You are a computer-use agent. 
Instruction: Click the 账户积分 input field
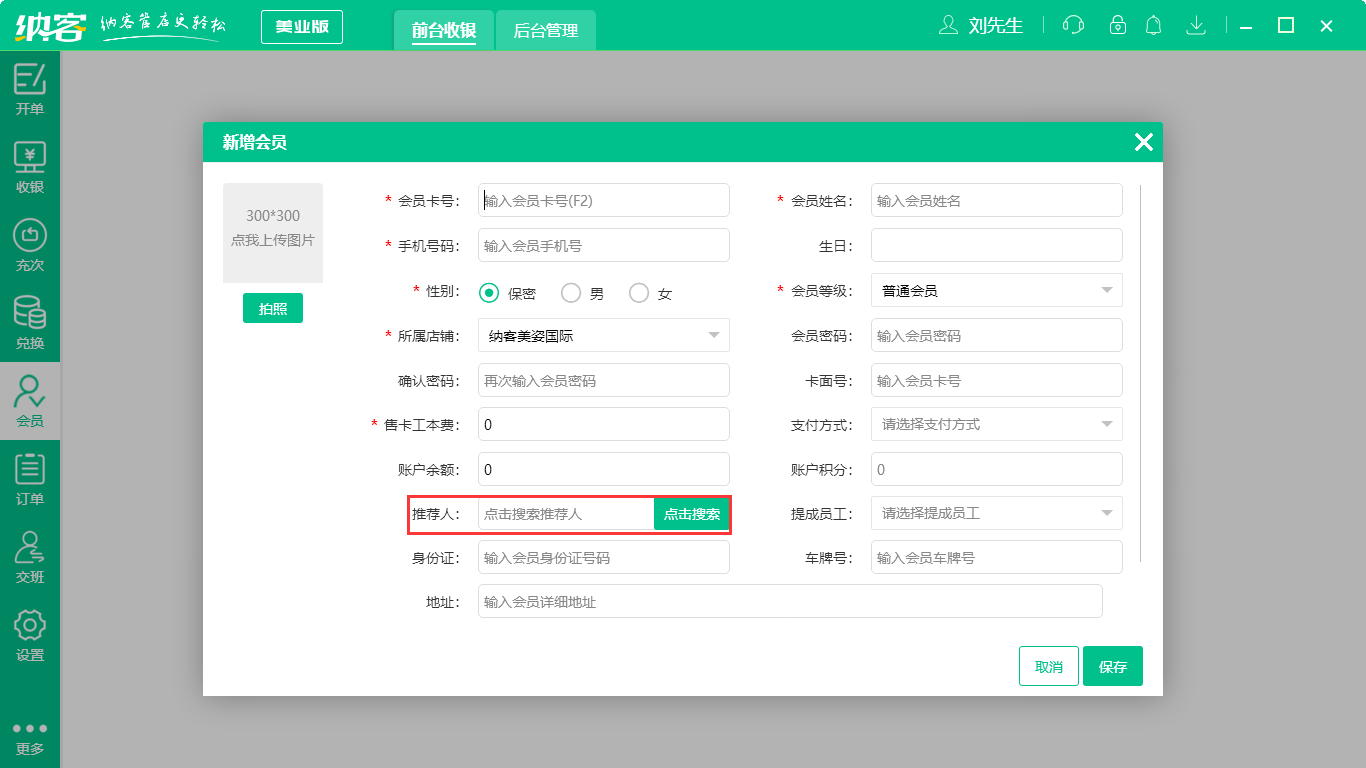coord(997,469)
